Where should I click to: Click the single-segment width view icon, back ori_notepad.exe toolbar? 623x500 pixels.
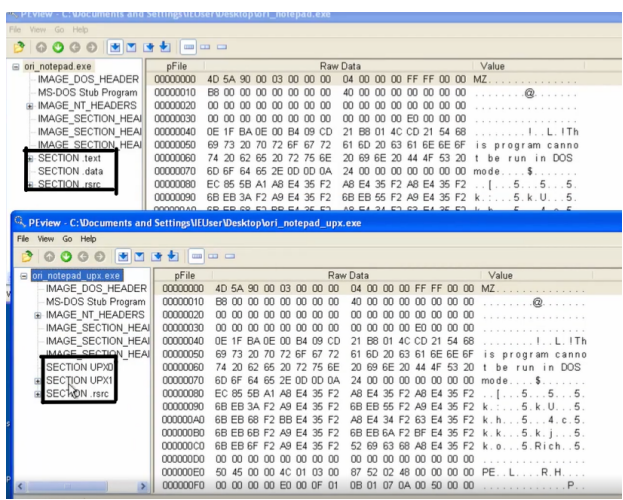pyautogui.click(x=222, y=47)
